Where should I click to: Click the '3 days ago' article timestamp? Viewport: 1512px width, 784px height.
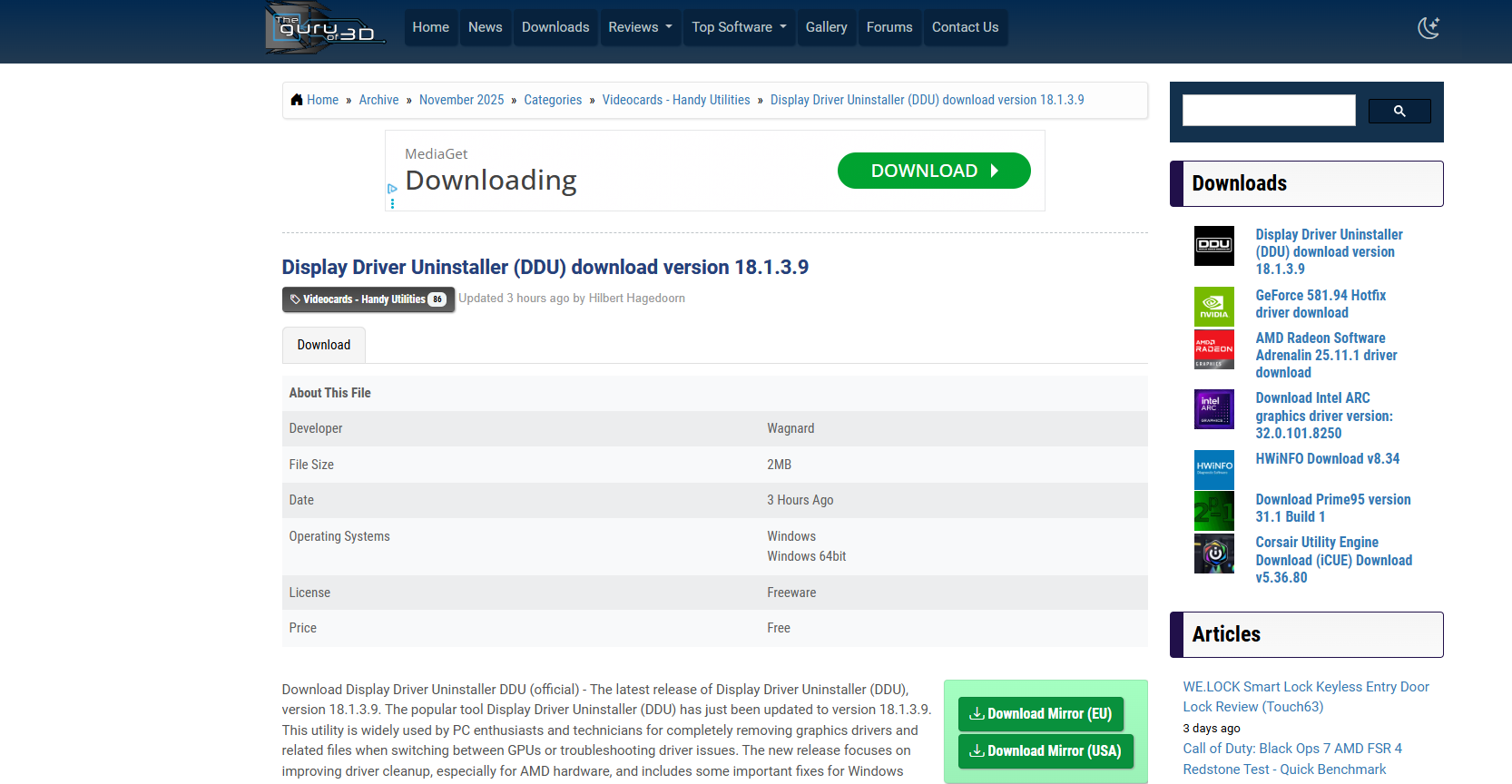pyautogui.click(x=1211, y=729)
